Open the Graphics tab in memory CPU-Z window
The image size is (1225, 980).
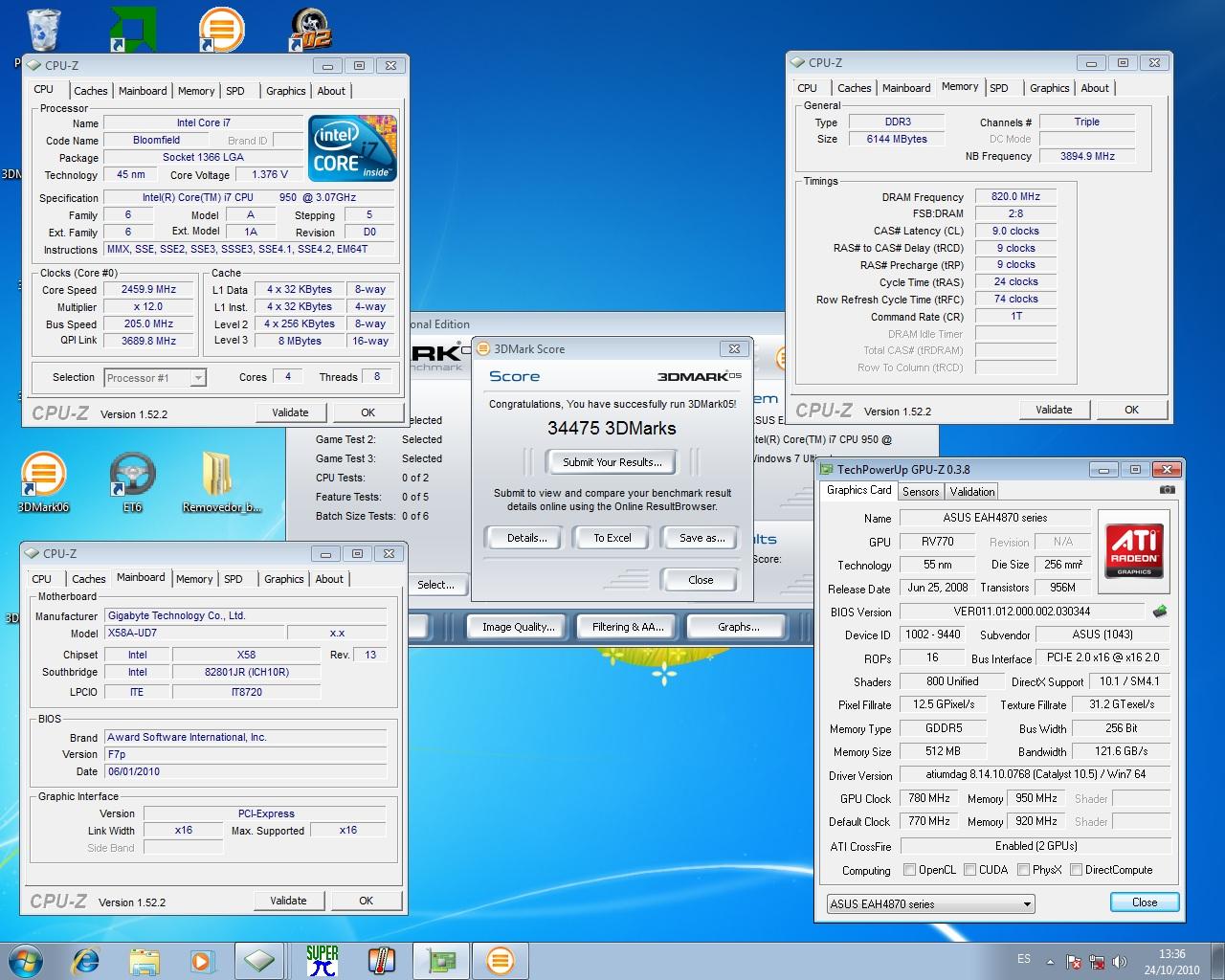click(1049, 88)
